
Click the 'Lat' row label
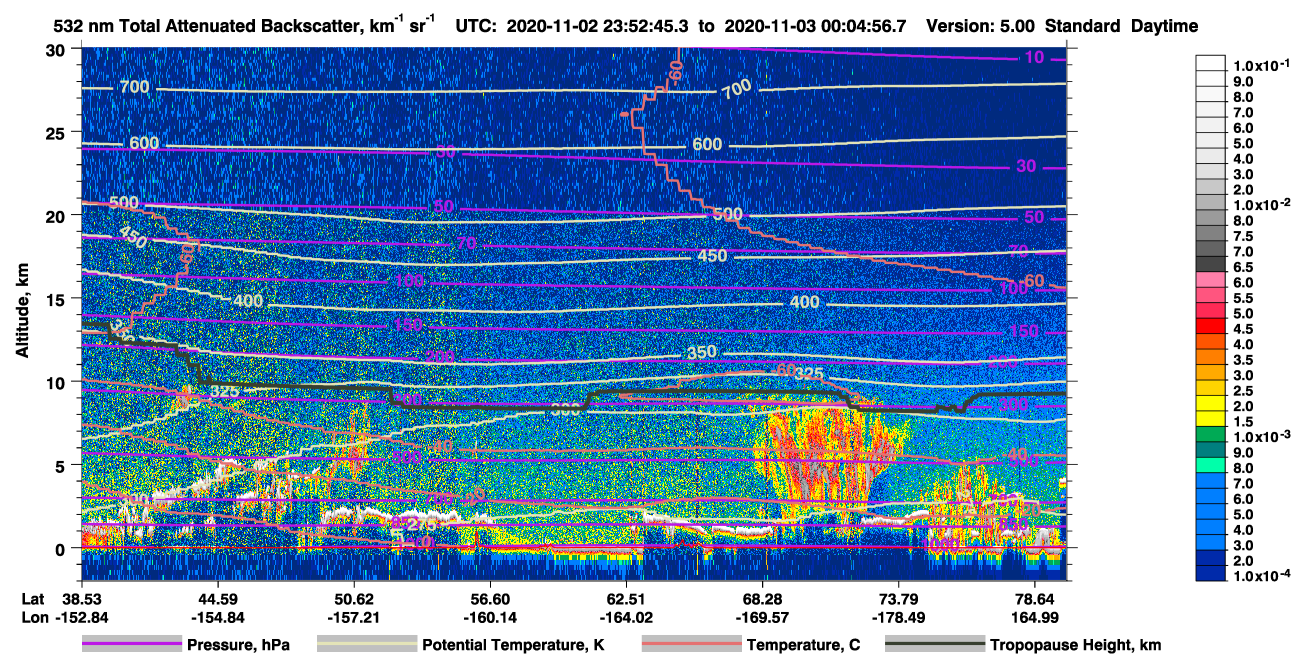tap(34, 599)
